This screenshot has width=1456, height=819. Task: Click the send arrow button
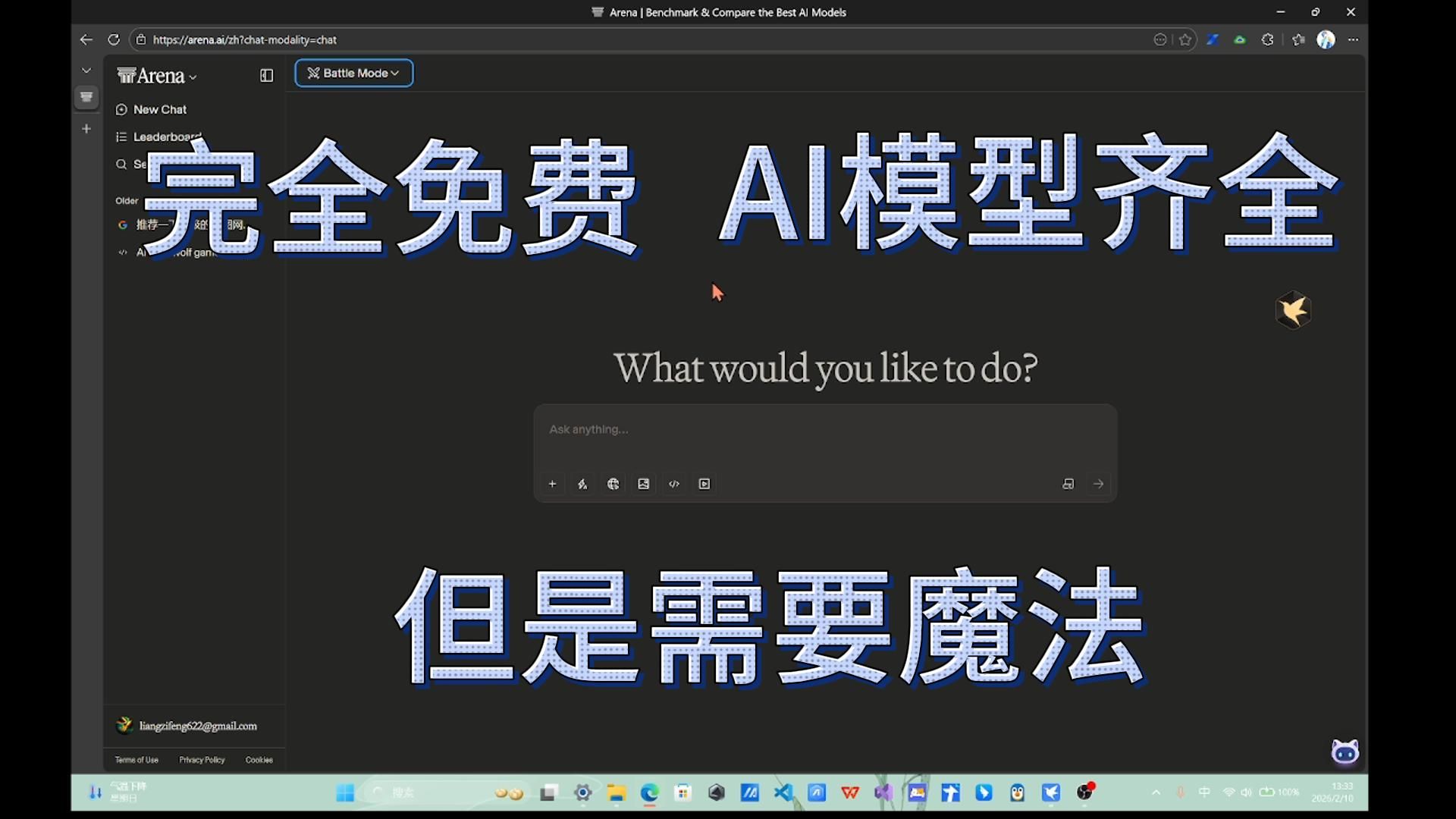pyautogui.click(x=1098, y=484)
